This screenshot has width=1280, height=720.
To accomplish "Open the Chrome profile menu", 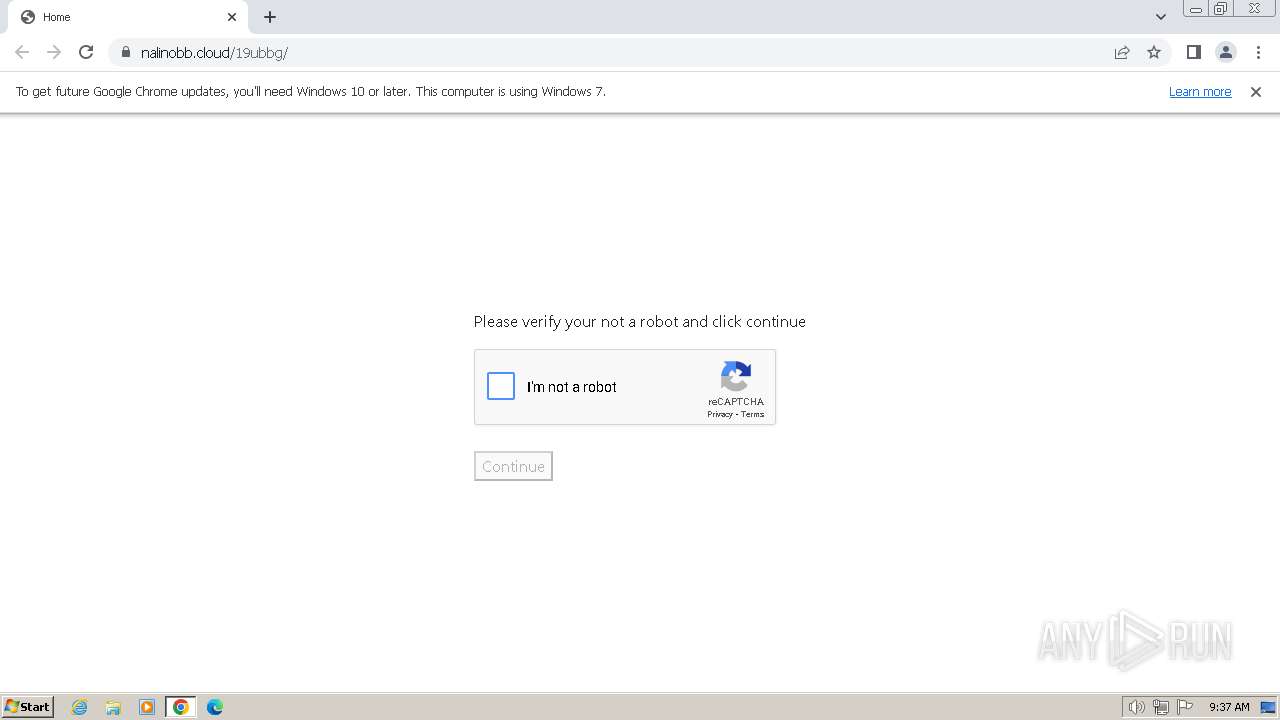I will [x=1225, y=52].
